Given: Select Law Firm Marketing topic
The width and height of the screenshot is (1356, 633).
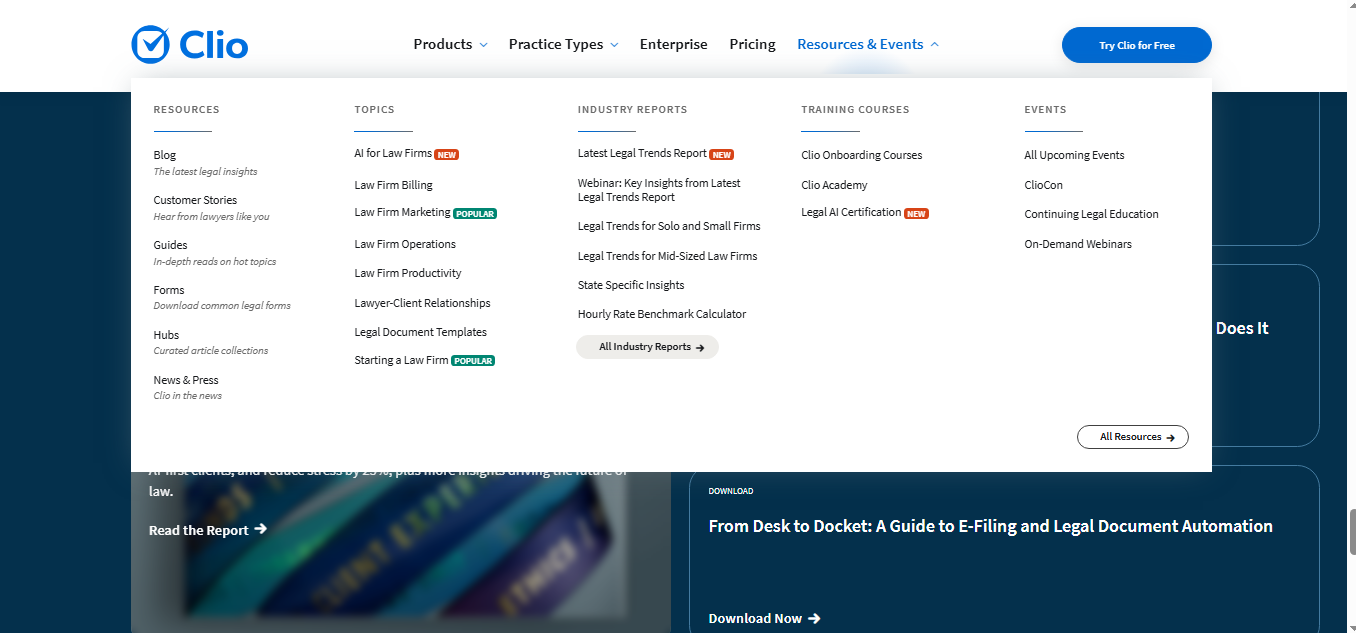Looking at the screenshot, I should [x=402, y=213].
